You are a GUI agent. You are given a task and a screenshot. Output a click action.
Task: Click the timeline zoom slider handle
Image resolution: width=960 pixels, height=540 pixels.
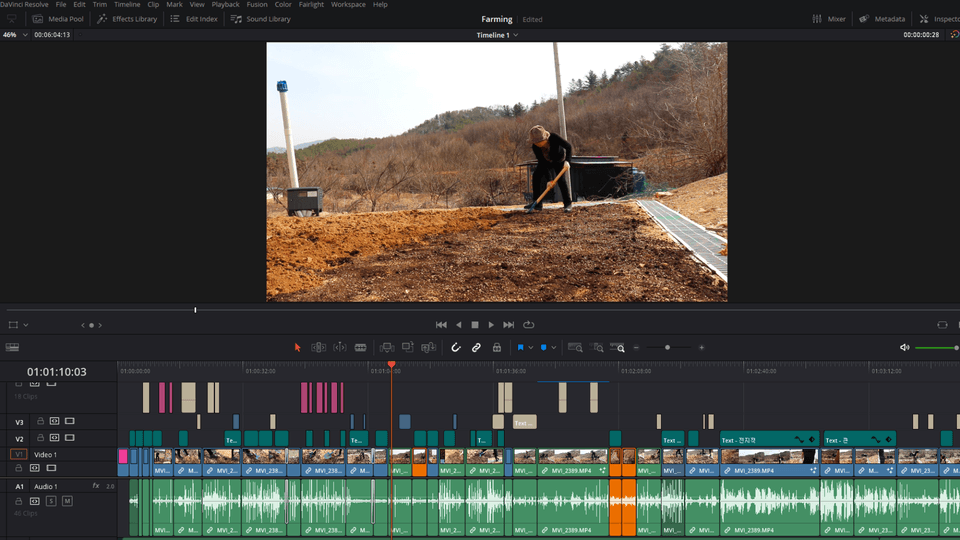(667, 347)
